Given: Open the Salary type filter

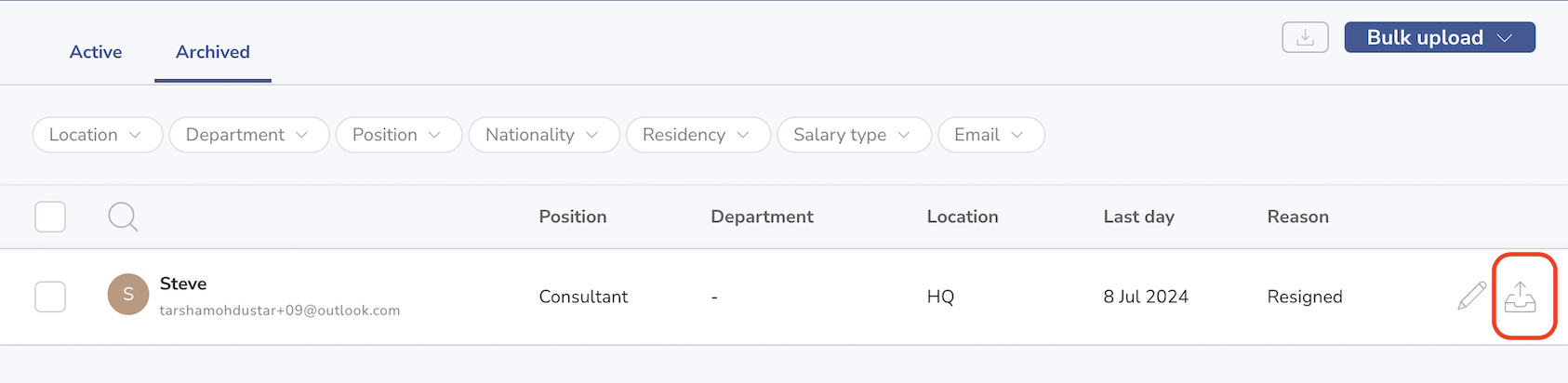Looking at the screenshot, I should pyautogui.click(x=854, y=135).
